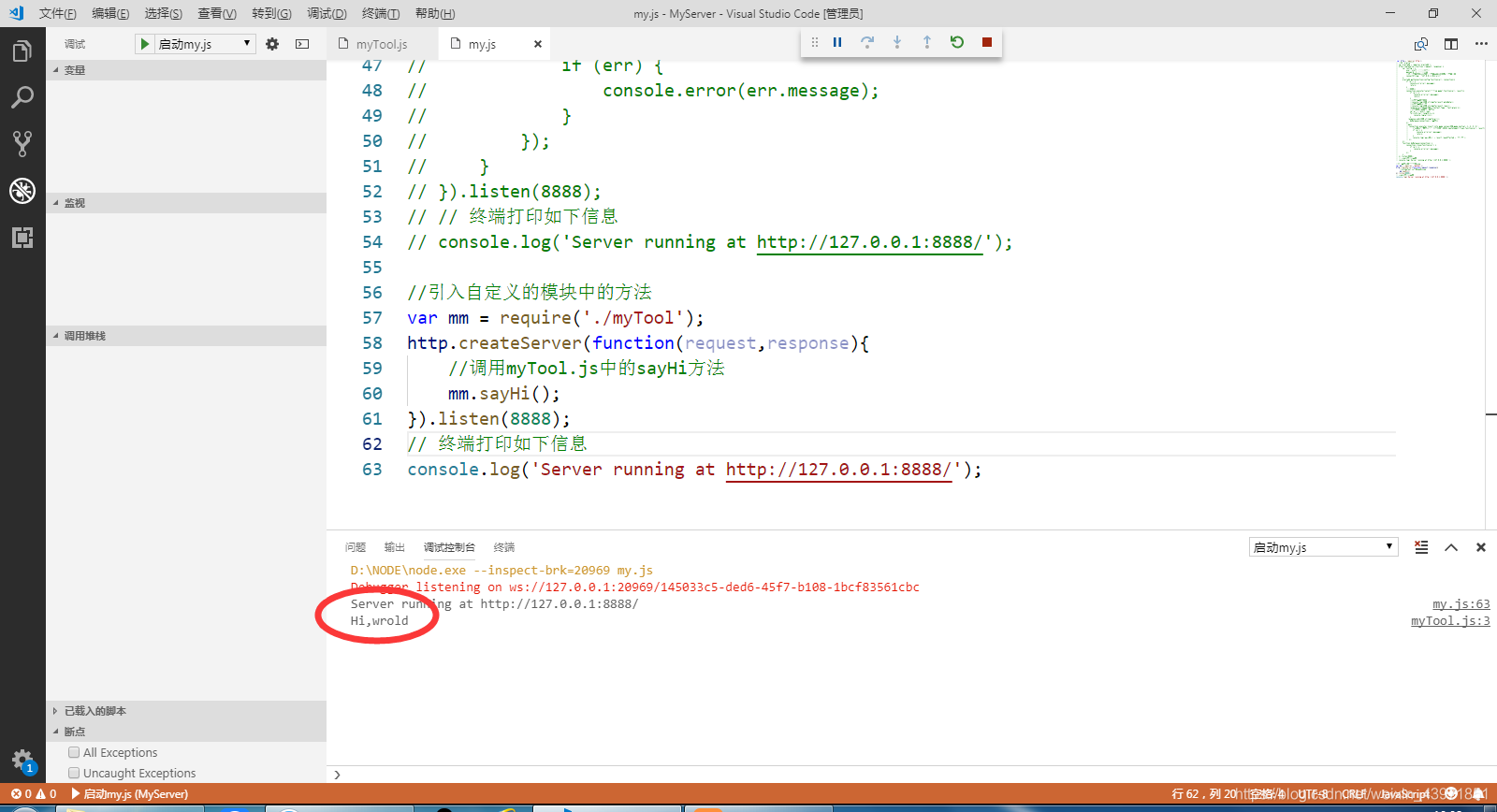Open the 转到(G) menu
The image size is (1497, 812).
coord(271,13)
